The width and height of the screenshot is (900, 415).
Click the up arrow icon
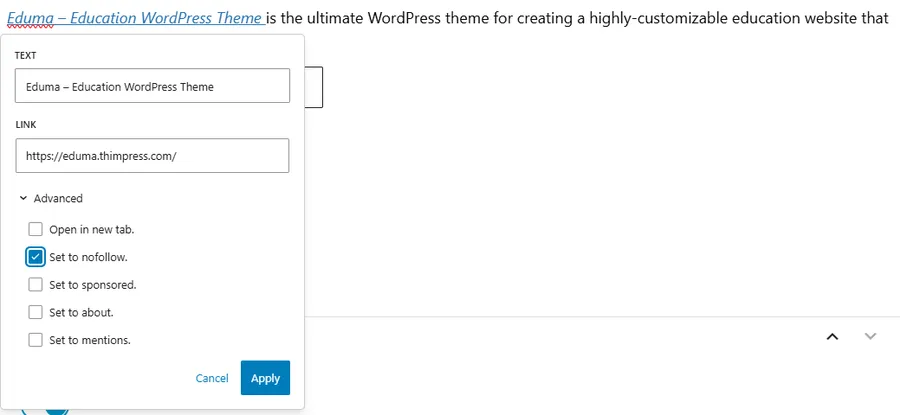pos(832,336)
